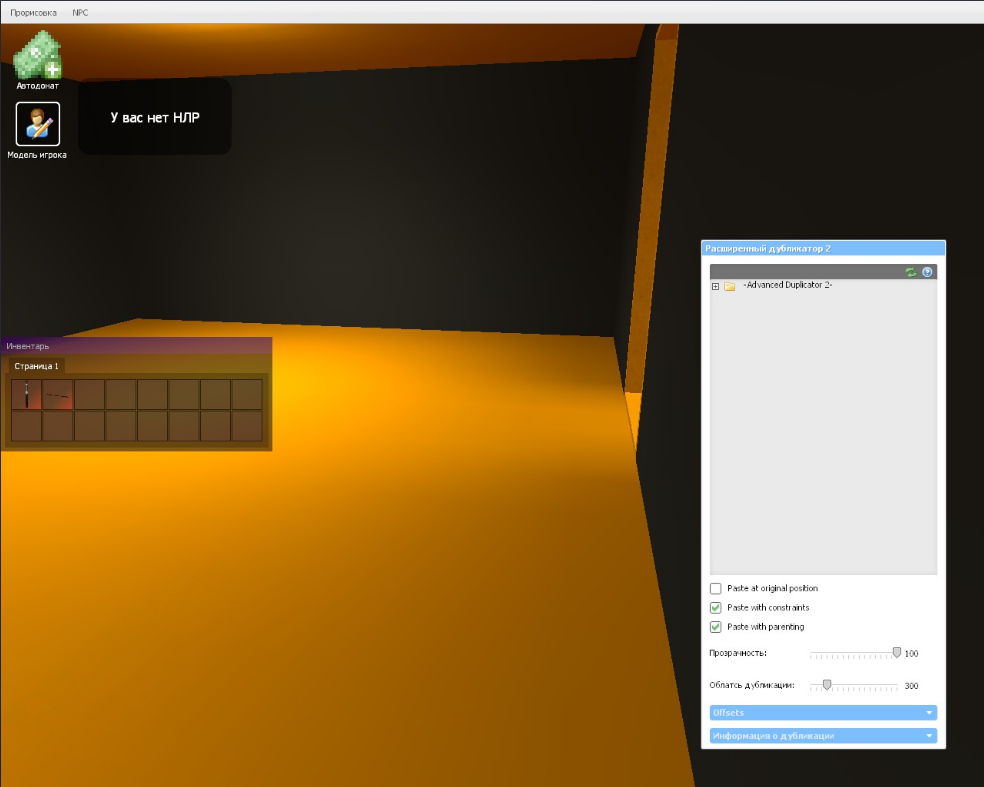Open the Автодонат money icon

point(37,55)
